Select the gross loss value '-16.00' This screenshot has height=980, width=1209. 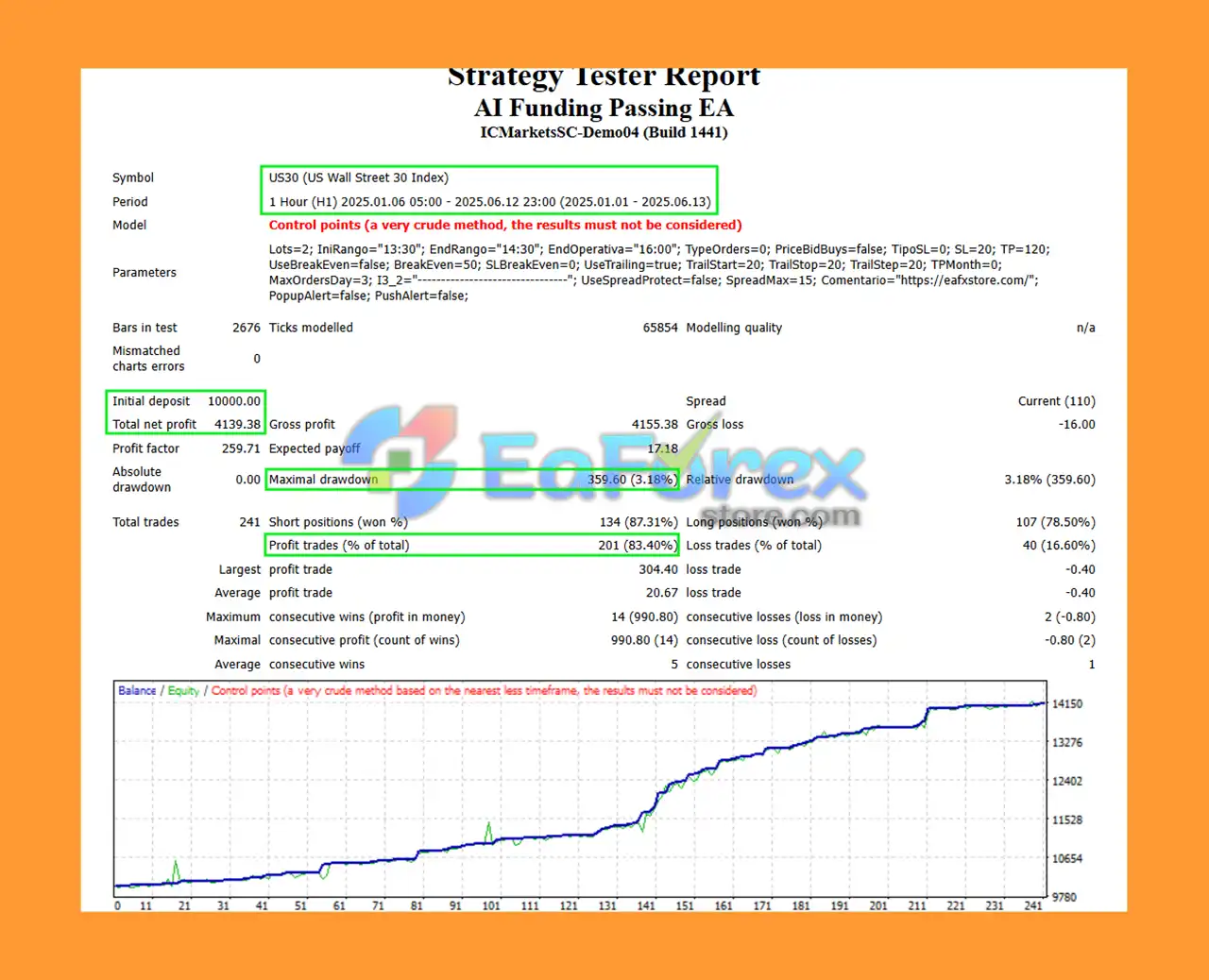pyautogui.click(x=1077, y=425)
